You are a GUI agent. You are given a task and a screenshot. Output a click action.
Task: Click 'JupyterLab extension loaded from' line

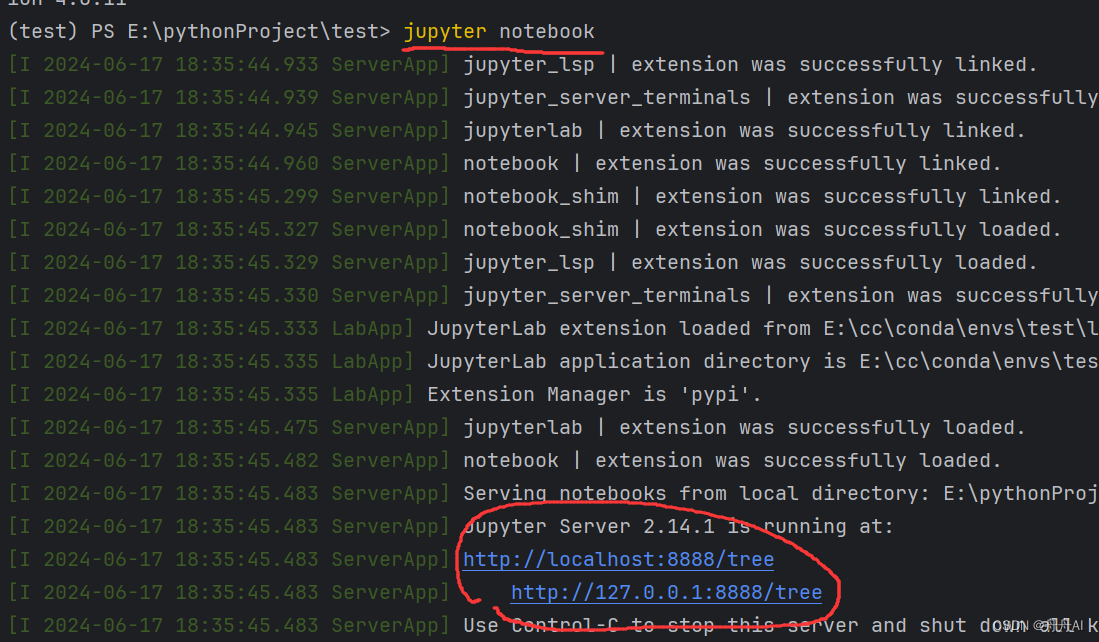(x=763, y=329)
